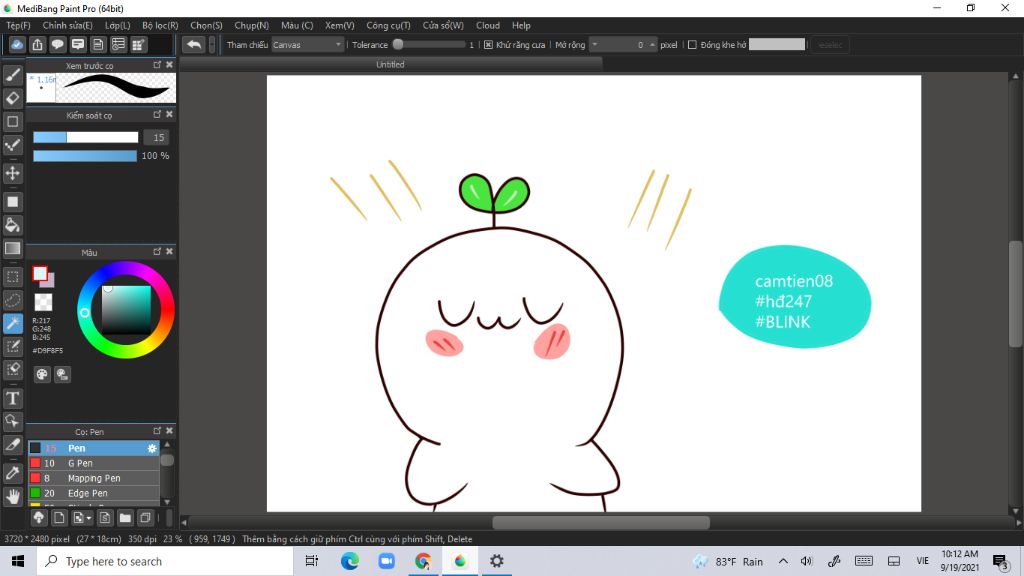The height and width of the screenshot is (576, 1024).
Task: Click the cloud download brush icon
Action: click(x=39, y=518)
